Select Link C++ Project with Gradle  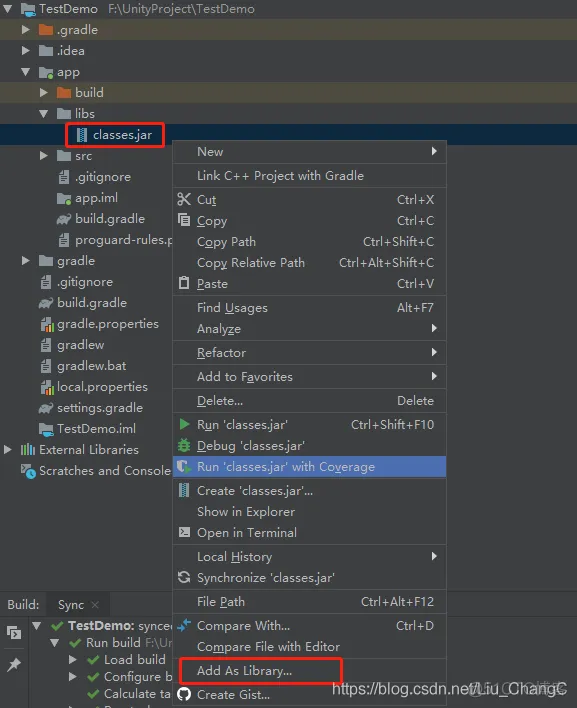click(310, 176)
